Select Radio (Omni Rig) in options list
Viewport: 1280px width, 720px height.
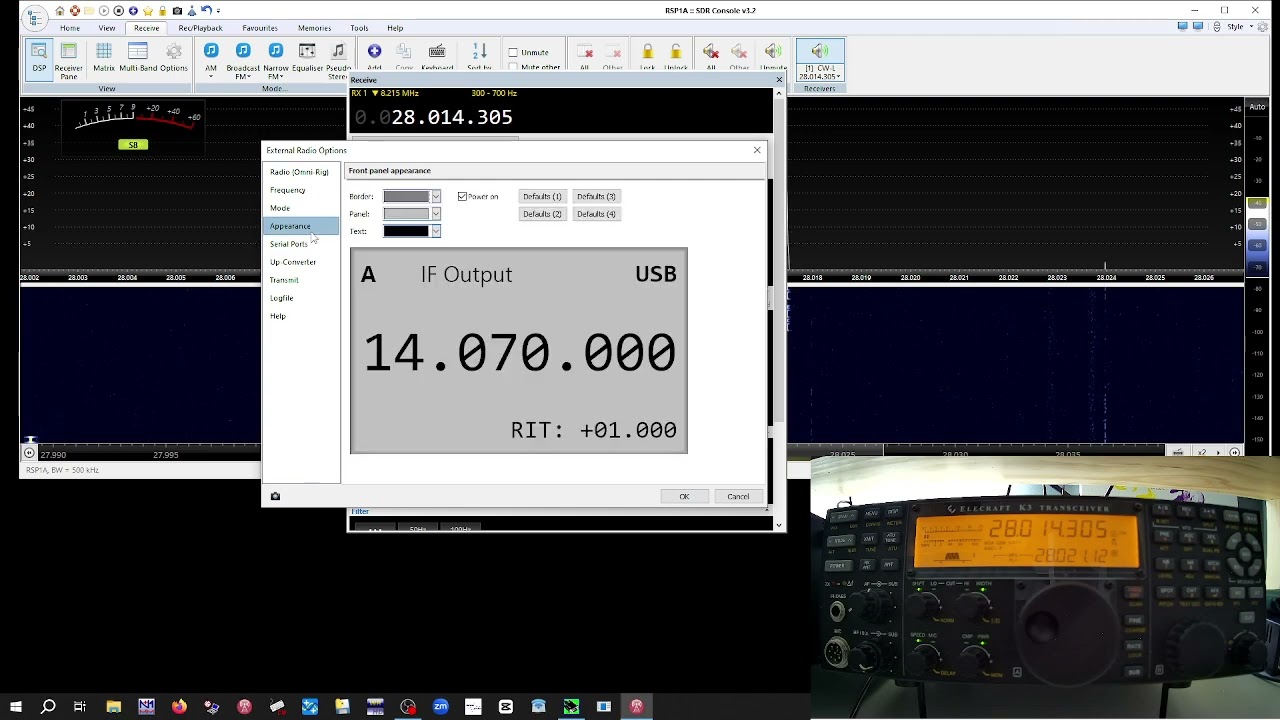[x=300, y=172]
